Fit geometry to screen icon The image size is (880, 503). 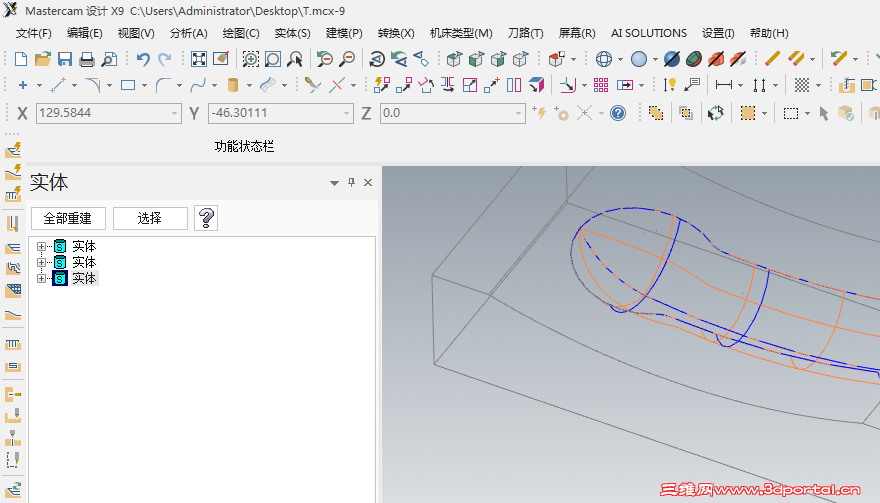(199, 59)
